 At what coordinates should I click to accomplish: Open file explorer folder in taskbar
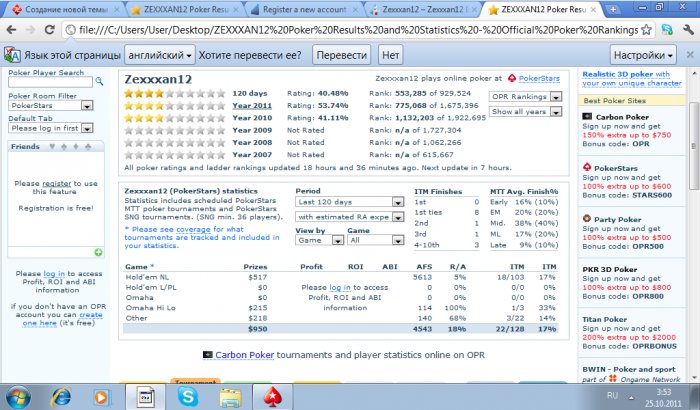(230, 397)
